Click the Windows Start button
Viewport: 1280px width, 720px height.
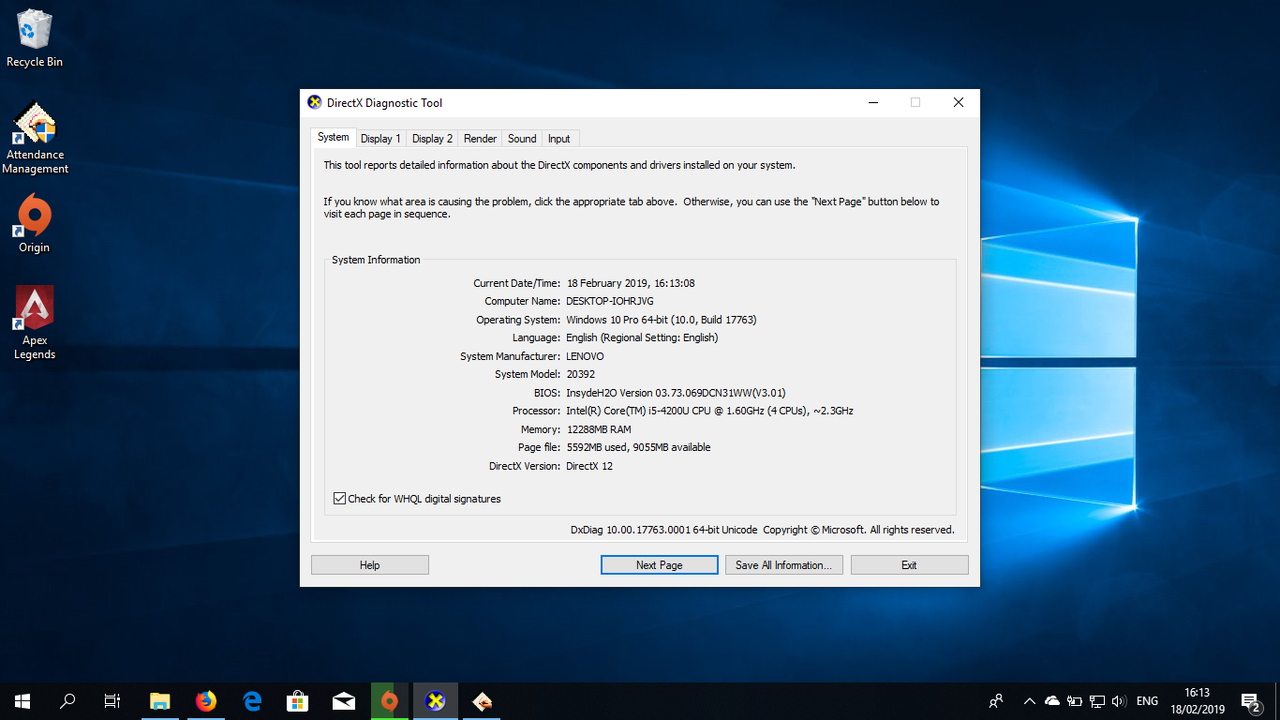(22, 701)
